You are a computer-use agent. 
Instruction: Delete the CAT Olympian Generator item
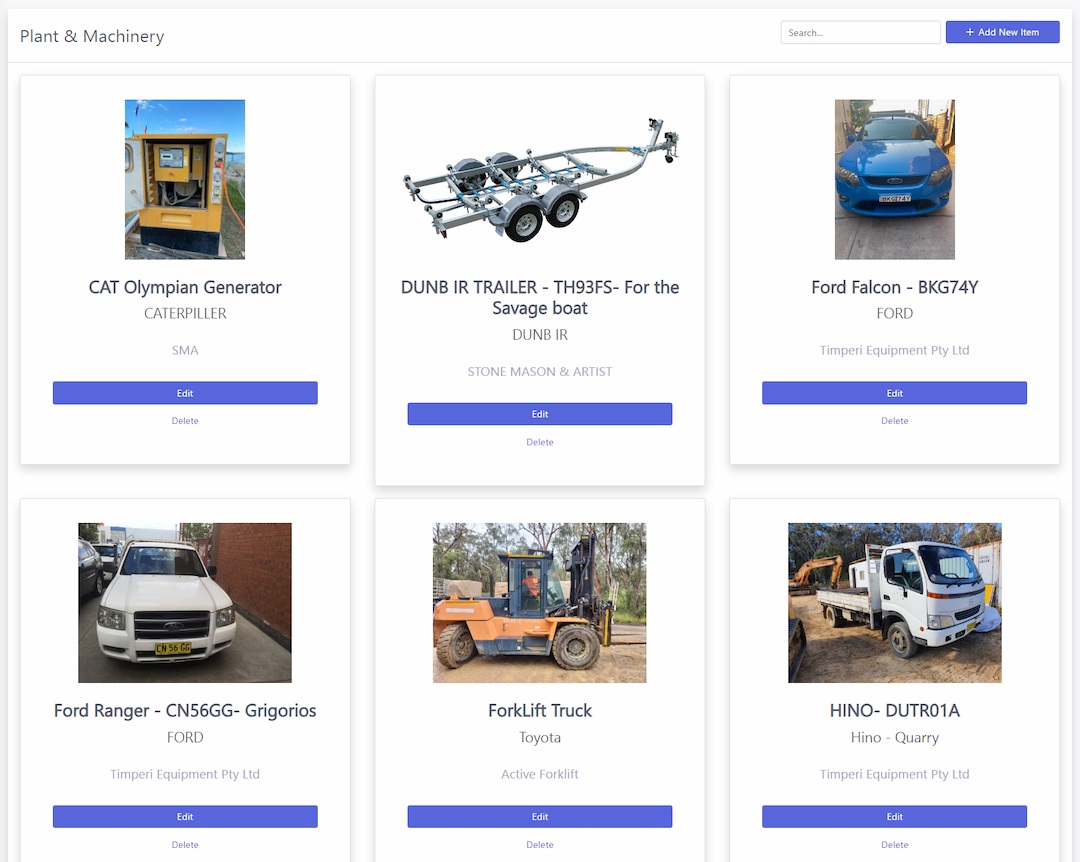click(x=185, y=421)
